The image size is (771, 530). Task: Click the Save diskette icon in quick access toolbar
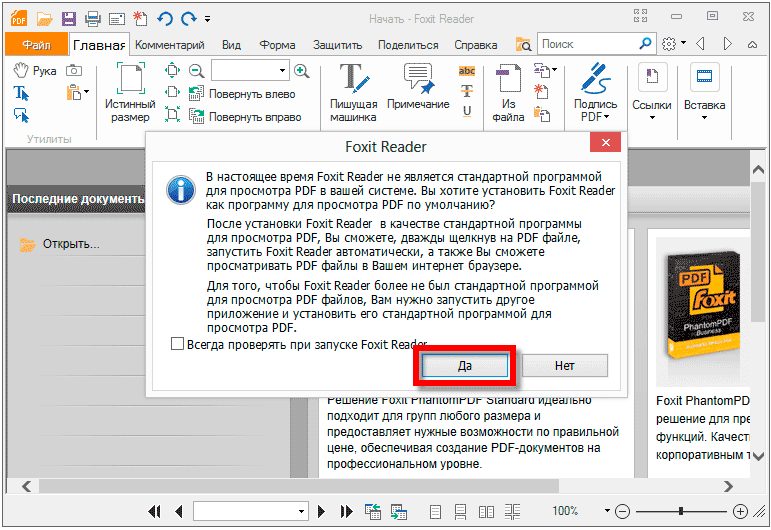click(x=69, y=19)
